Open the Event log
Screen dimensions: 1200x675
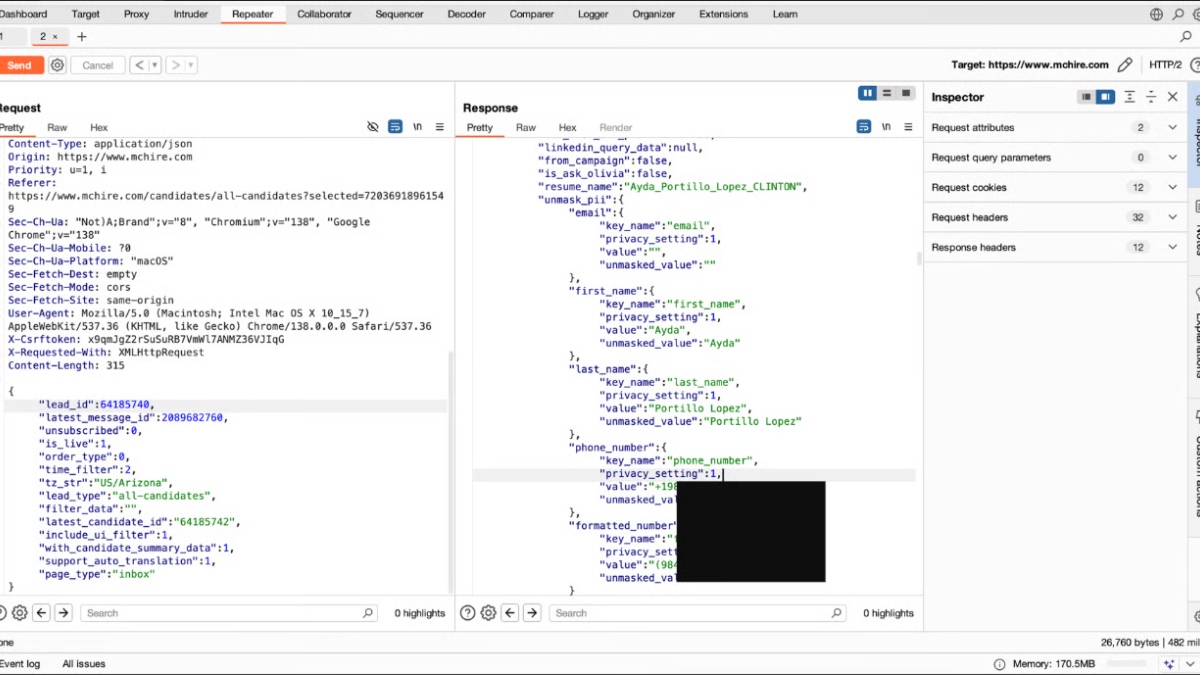pos(20,663)
